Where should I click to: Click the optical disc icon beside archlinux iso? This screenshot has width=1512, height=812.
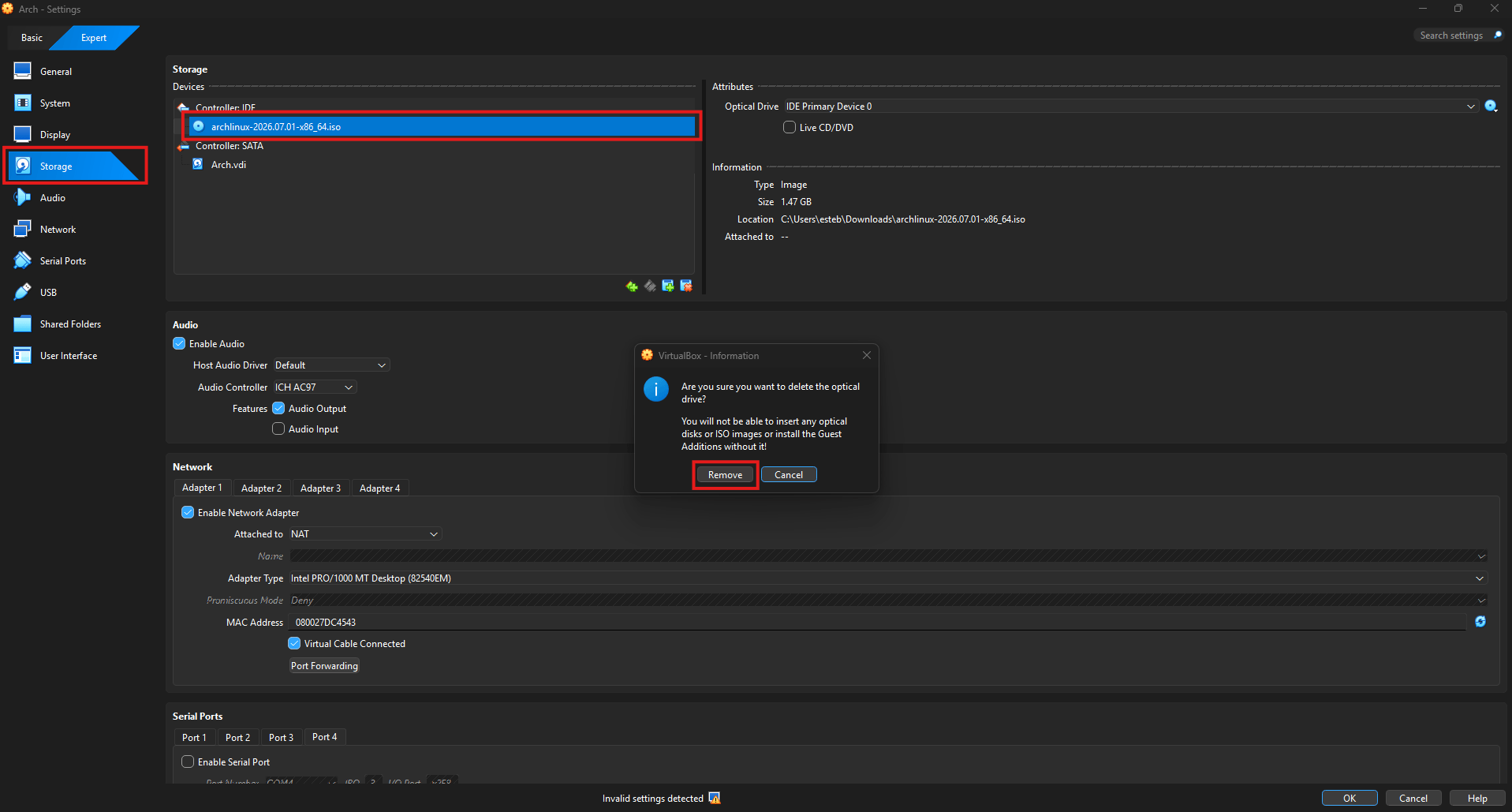point(199,126)
